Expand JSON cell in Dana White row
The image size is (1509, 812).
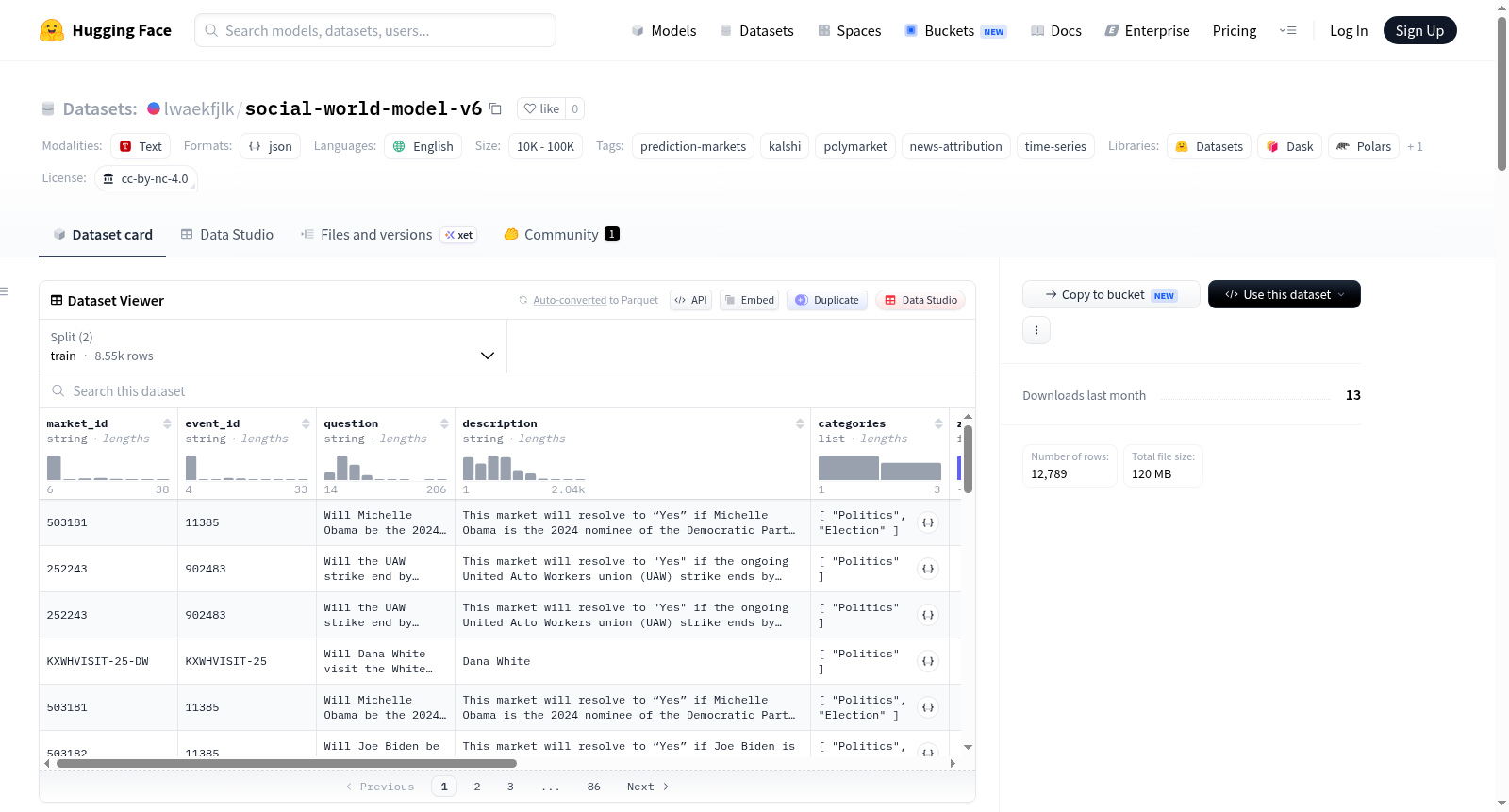click(x=928, y=661)
